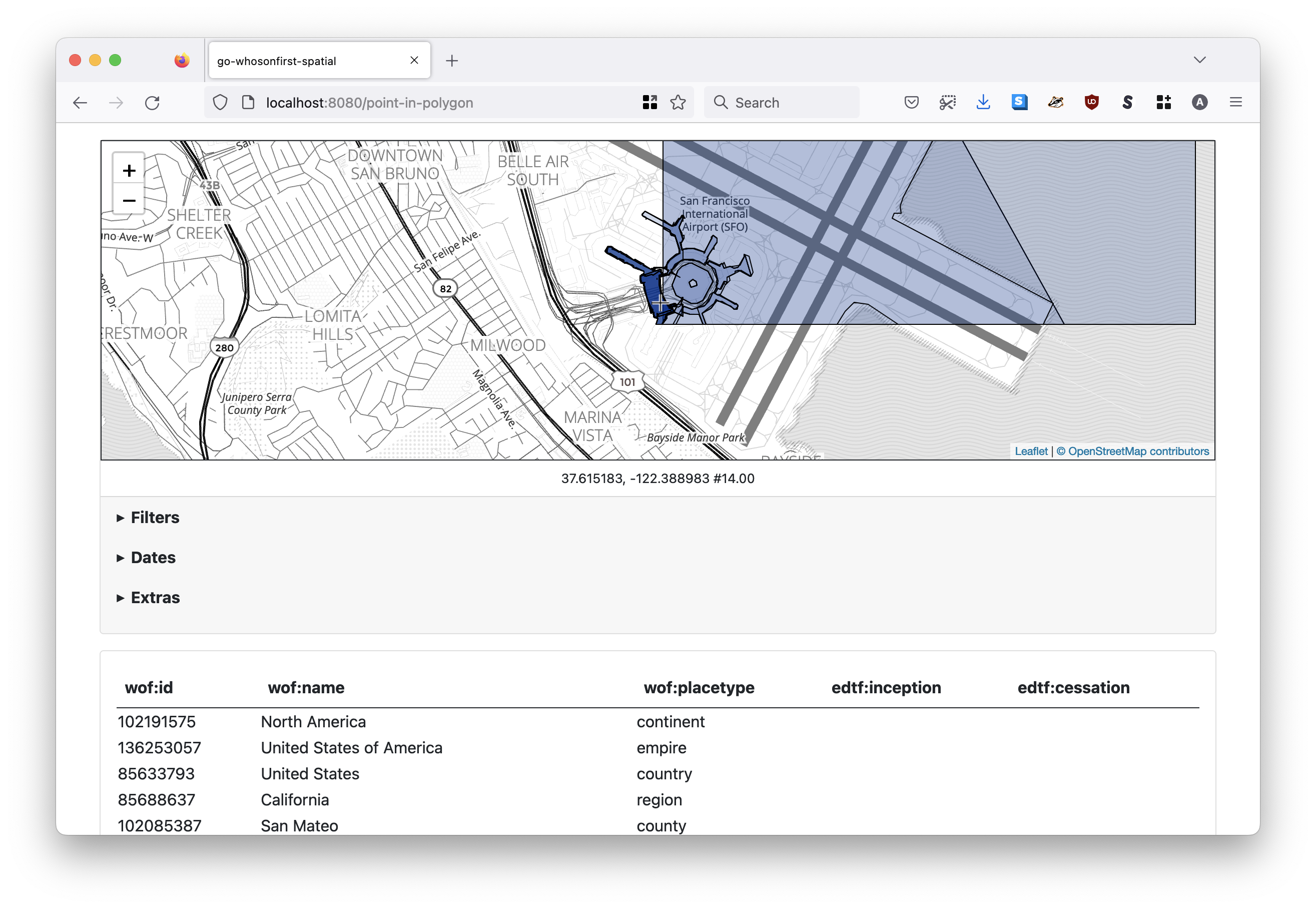Screen dimensions: 1316x909
Task: Open the Leaflet attribution link
Action: 1031,451
